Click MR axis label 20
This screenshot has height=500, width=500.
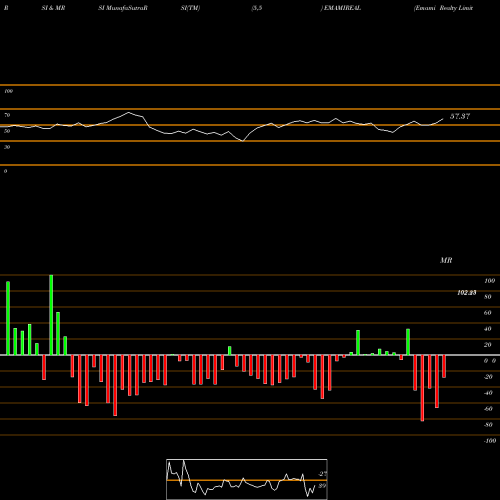(488, 345)
